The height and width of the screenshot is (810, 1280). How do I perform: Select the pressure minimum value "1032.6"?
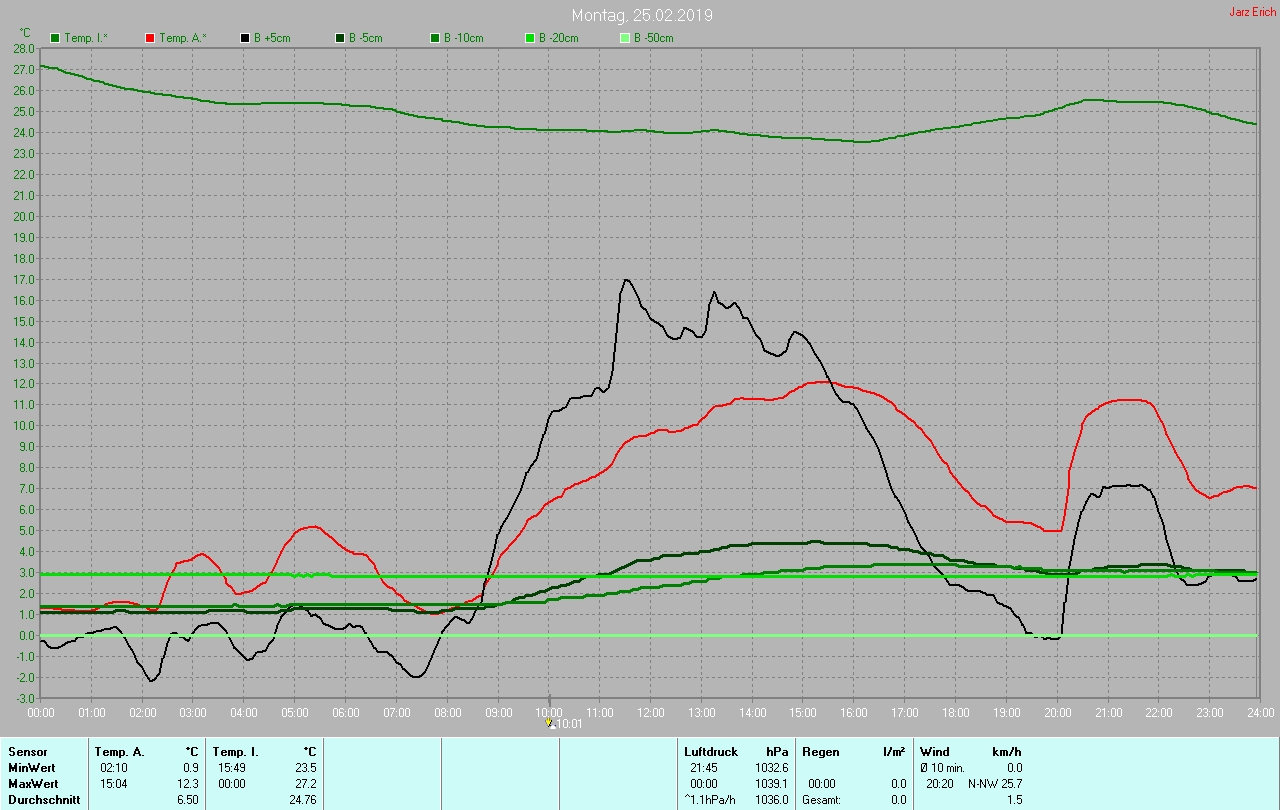[771, 768]
